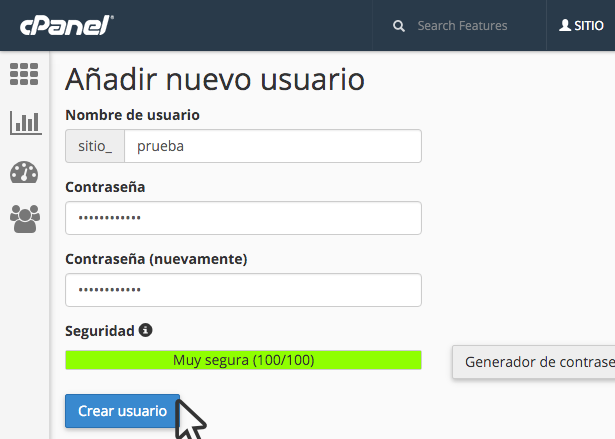Open the SITIO account menu
The height and width of the screenshot is (439, 615).
581,26
